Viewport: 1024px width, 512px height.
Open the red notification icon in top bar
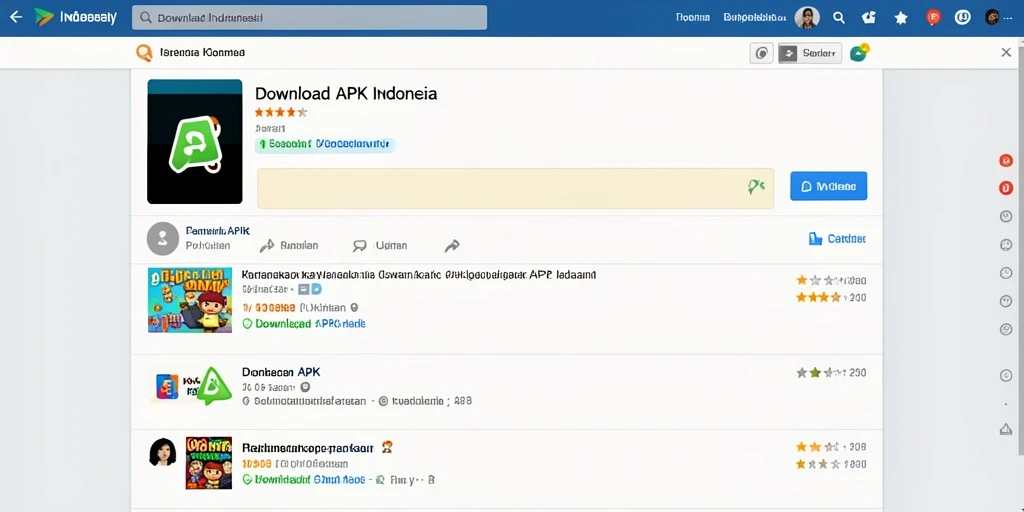point(933,18)
